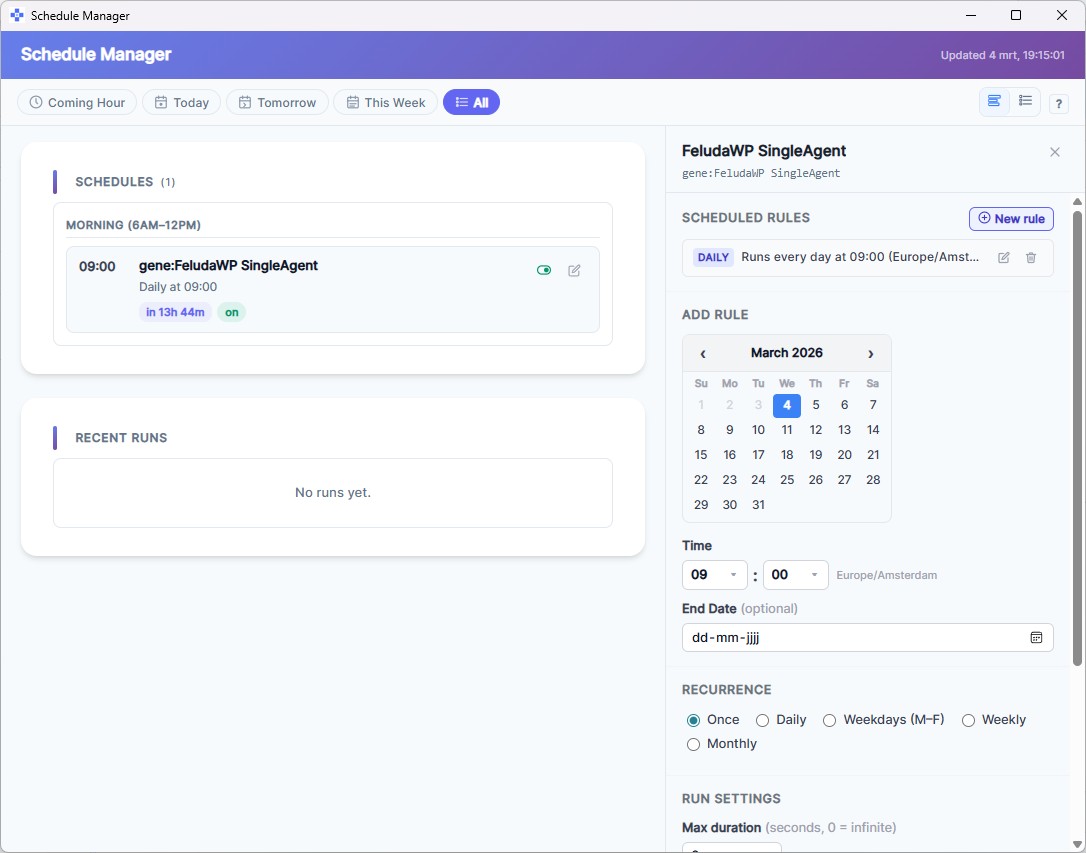
Task: Click the Today filter button
Action: click(181, 102)
